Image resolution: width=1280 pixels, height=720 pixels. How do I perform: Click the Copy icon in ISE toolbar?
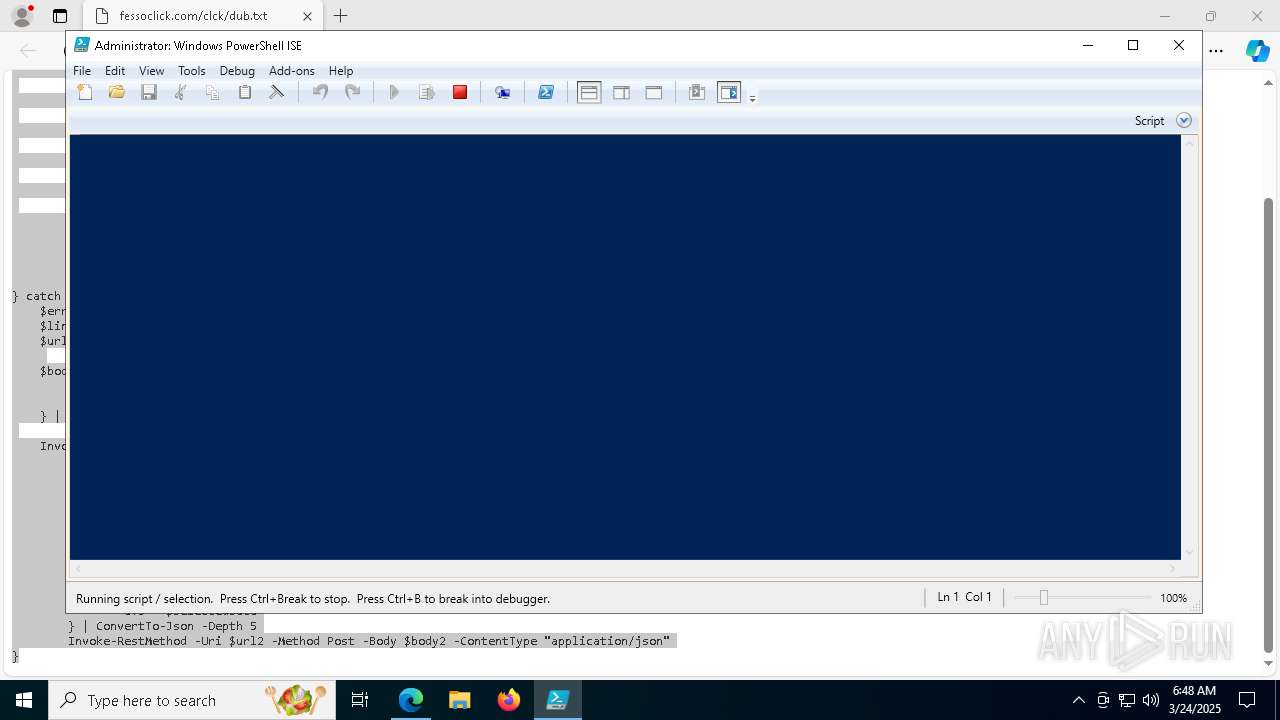tap(212, 92)
